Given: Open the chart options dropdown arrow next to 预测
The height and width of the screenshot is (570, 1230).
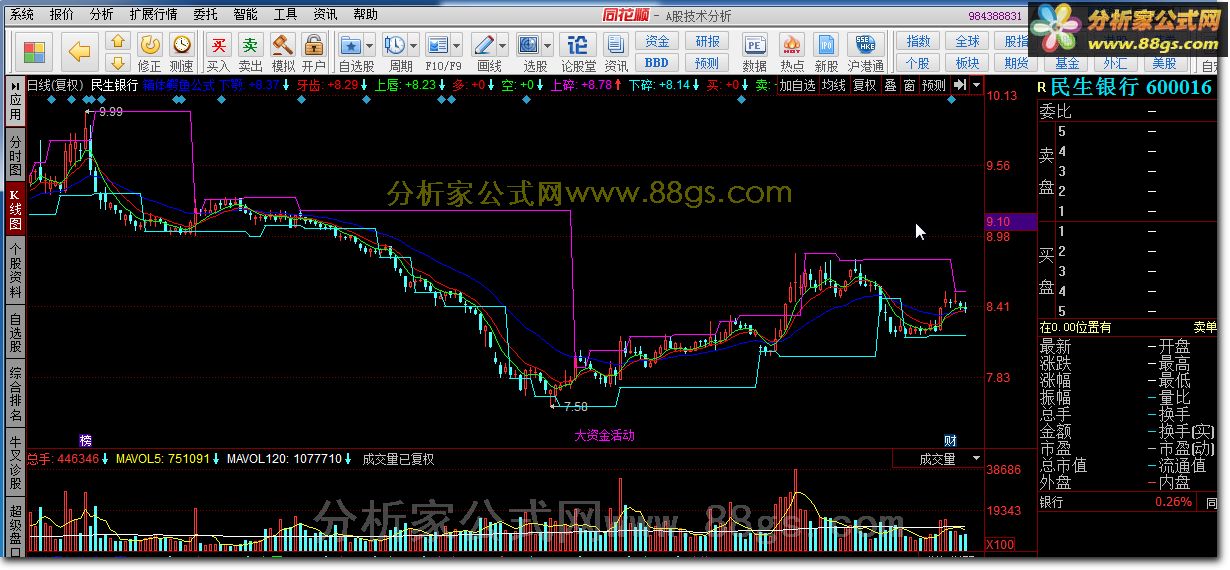Looking at the screenshot, I should point(976,86).
